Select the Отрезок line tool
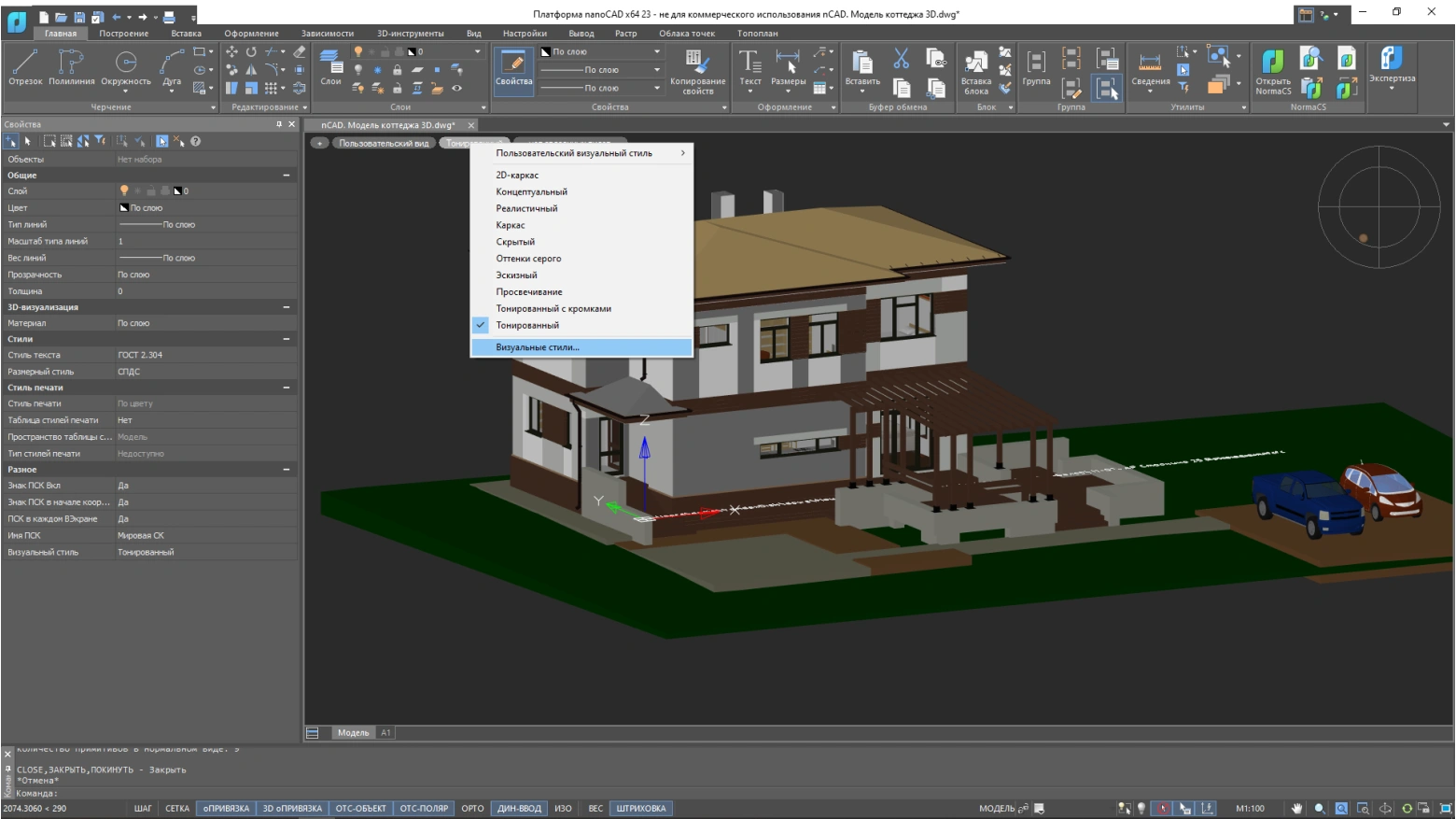1456x819 pixels. point(25,67)
